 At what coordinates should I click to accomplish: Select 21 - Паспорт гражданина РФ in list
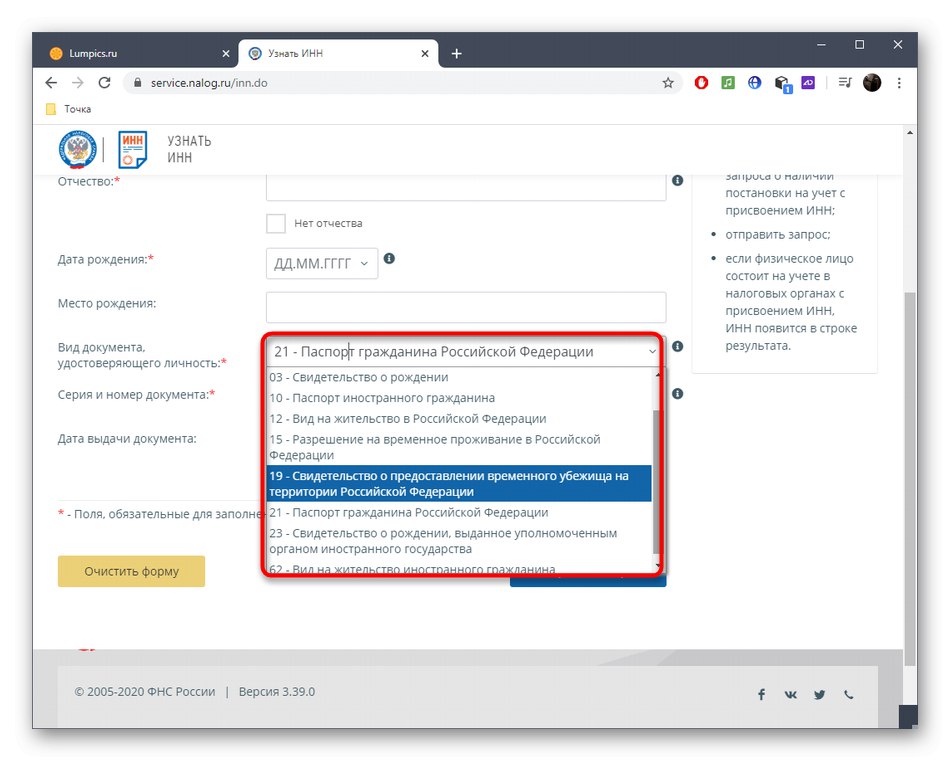click(x=459, y=513)
